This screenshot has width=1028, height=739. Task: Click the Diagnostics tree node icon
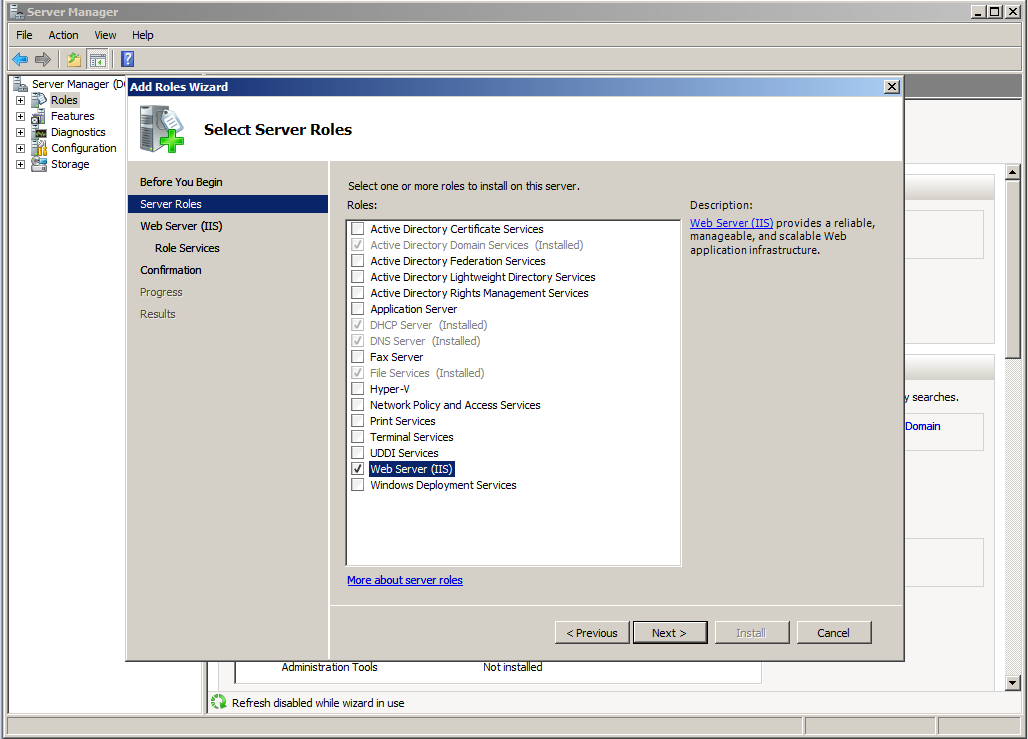click(39, 132)
